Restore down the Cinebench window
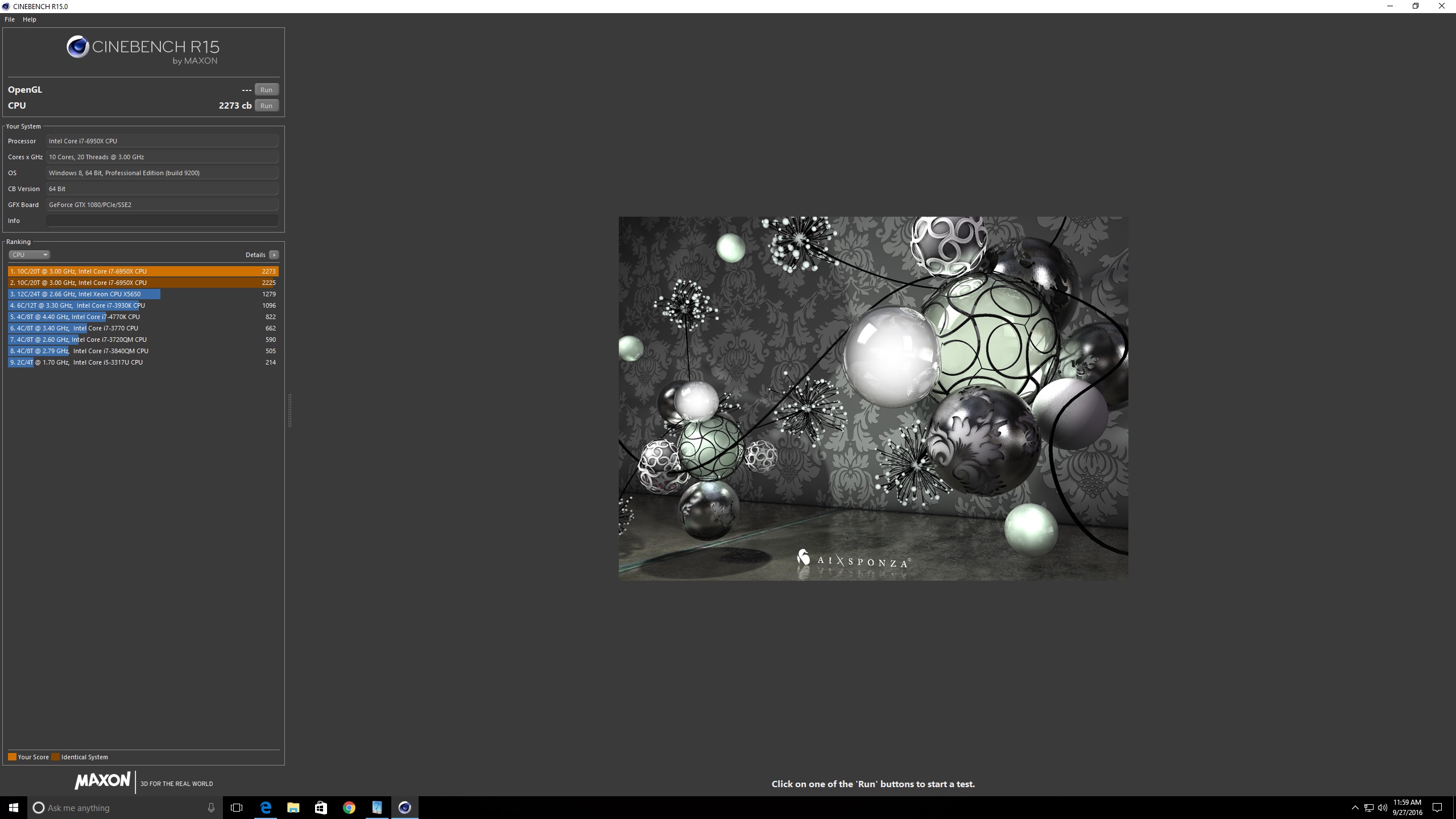The width and height of the screenshot is (1456, 819). tap(1416, 6)
